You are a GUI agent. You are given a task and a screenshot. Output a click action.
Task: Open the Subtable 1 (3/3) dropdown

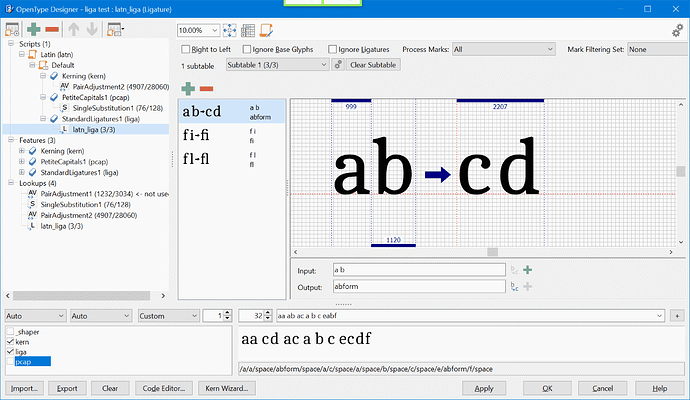click(277, 65)
